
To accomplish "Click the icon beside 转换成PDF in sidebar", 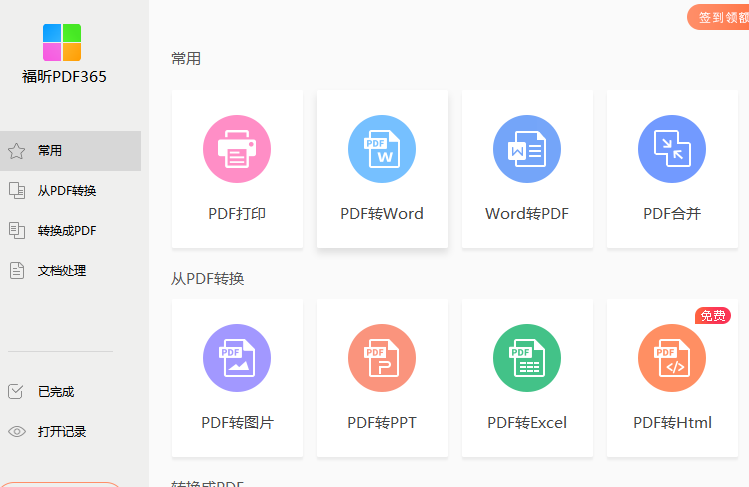I will (17, 231).
